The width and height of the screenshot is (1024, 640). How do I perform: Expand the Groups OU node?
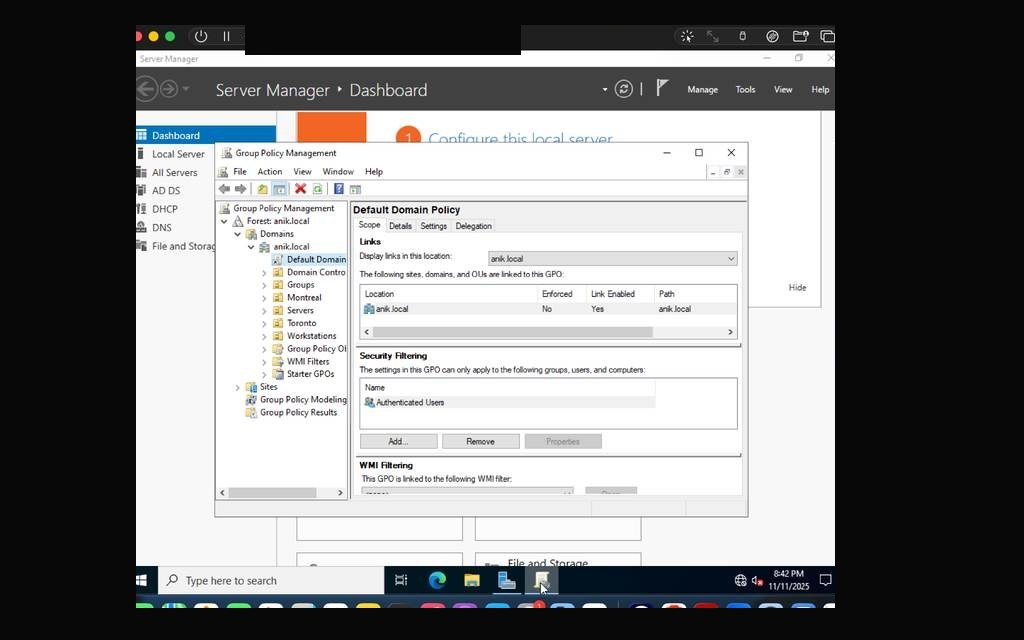264,285
